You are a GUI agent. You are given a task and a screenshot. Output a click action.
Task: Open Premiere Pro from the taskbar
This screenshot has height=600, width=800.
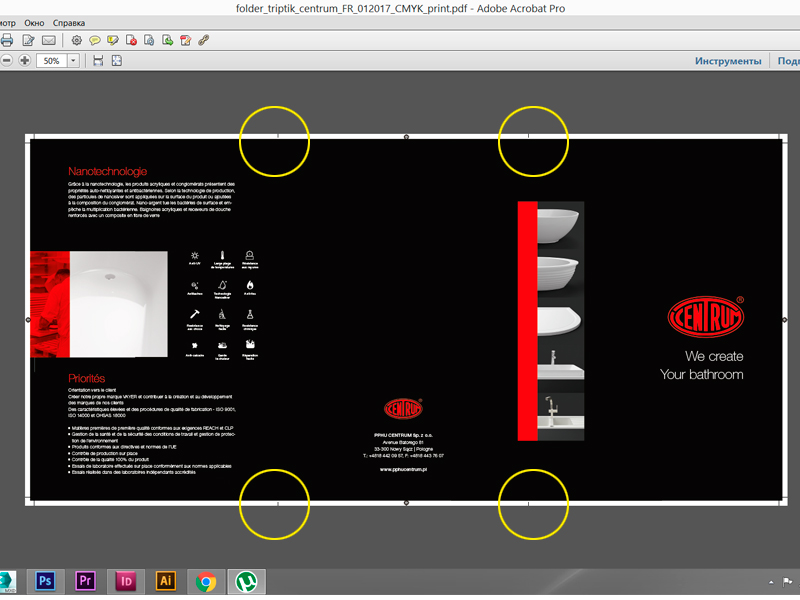(85, 581)
